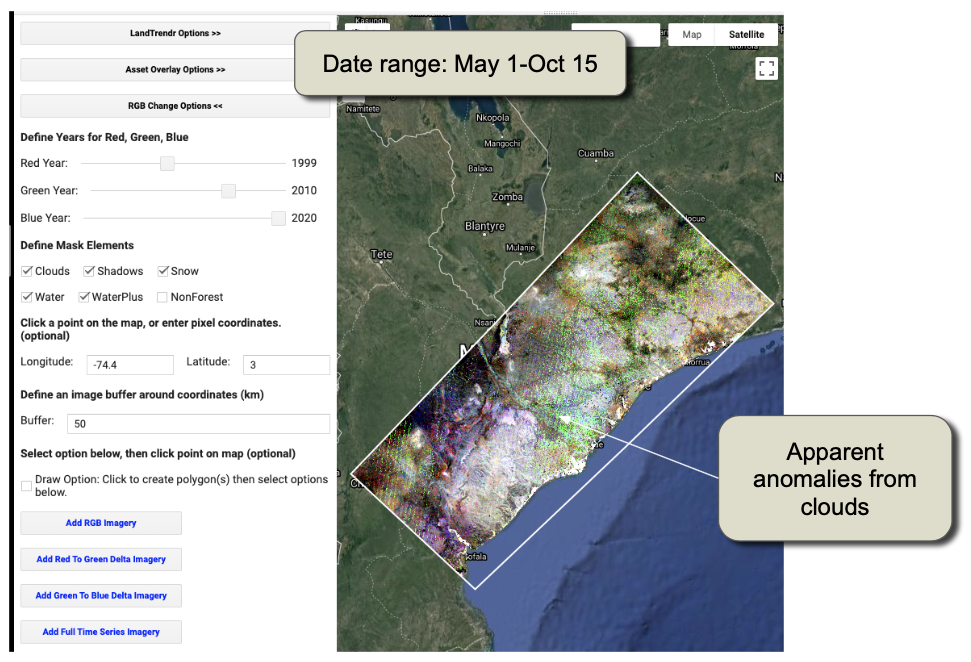Collapse RGB Change Options section
Image resolution: width=971 pixels, height=662 pixels.
[175, 106]
